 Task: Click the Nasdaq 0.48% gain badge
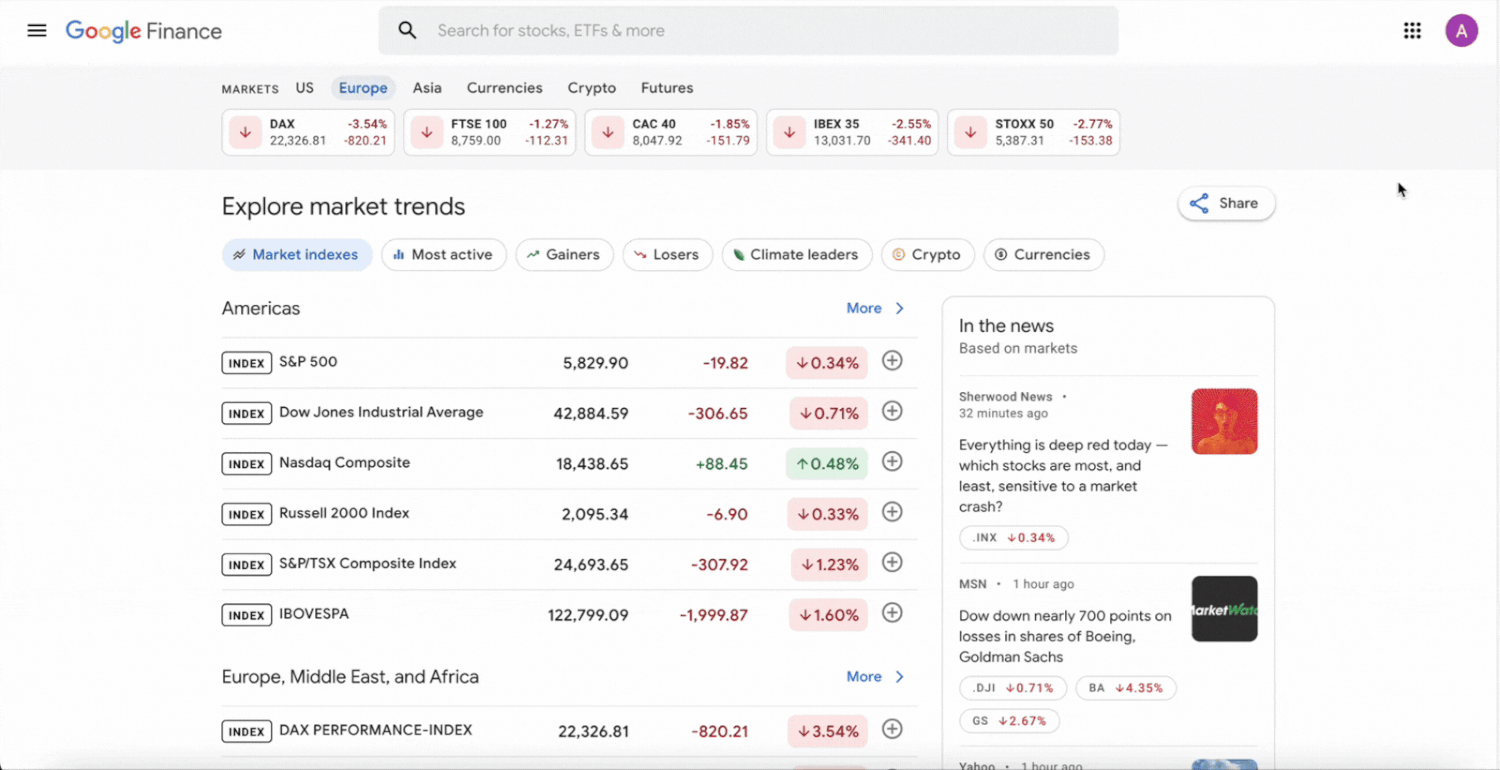pos(827,464)
